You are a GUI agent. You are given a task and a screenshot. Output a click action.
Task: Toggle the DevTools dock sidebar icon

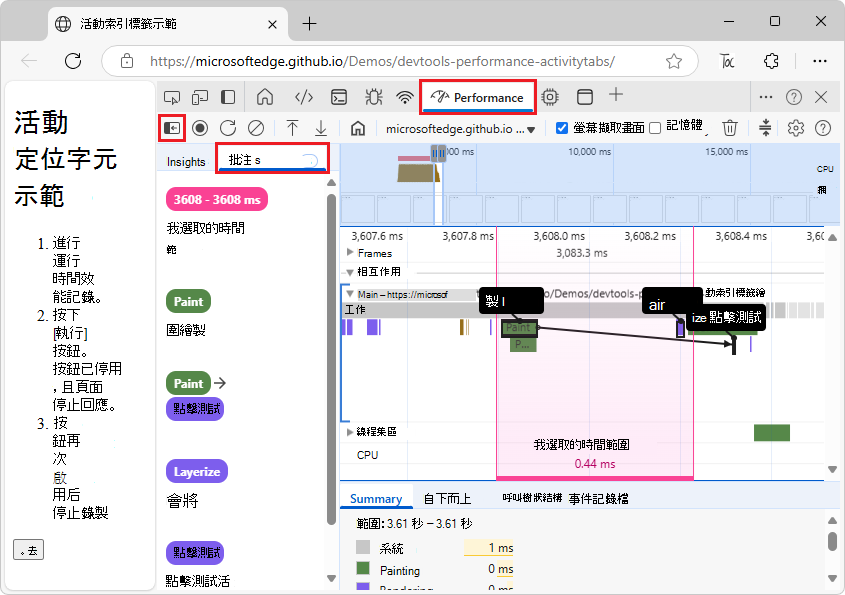pyautogui.click(x=228, y=98)
